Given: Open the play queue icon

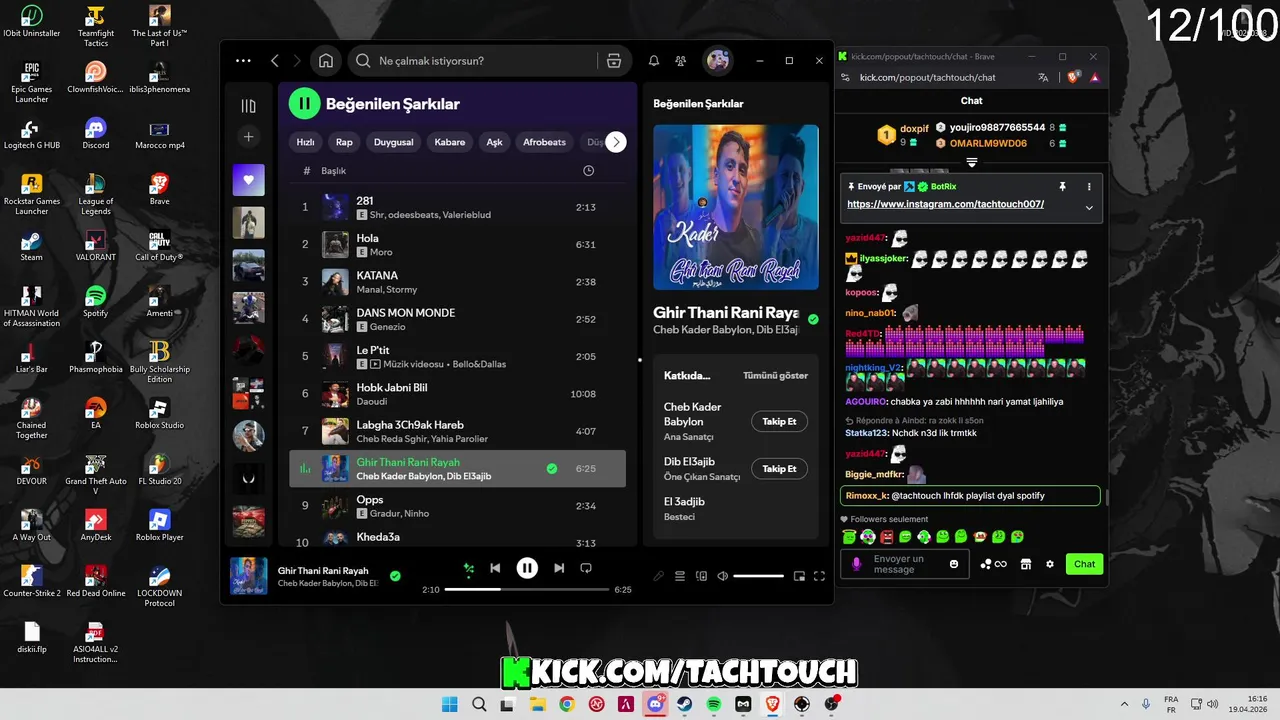Looking at the screenshot, I should 680,576.
